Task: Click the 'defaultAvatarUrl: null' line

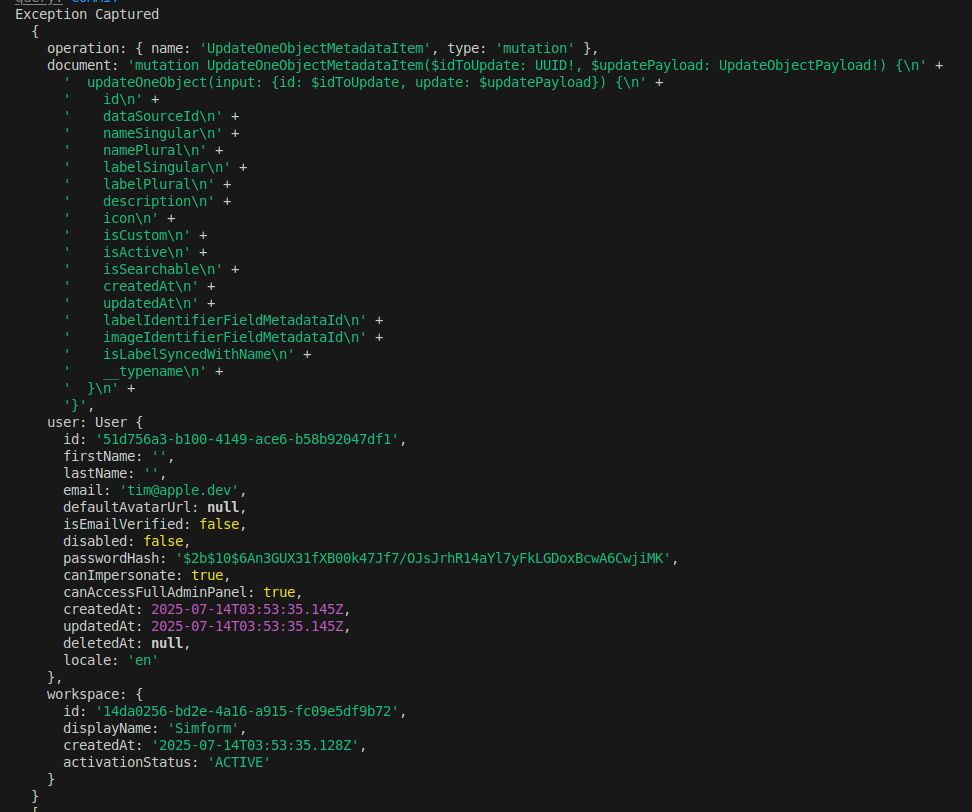Action: (154, 508)
